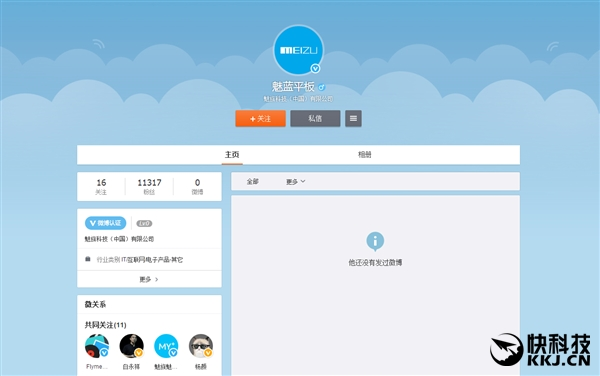Click the 微博认证 verification badge
The height and width of the screenshot is (376, 600).
(x=106, y=223)
